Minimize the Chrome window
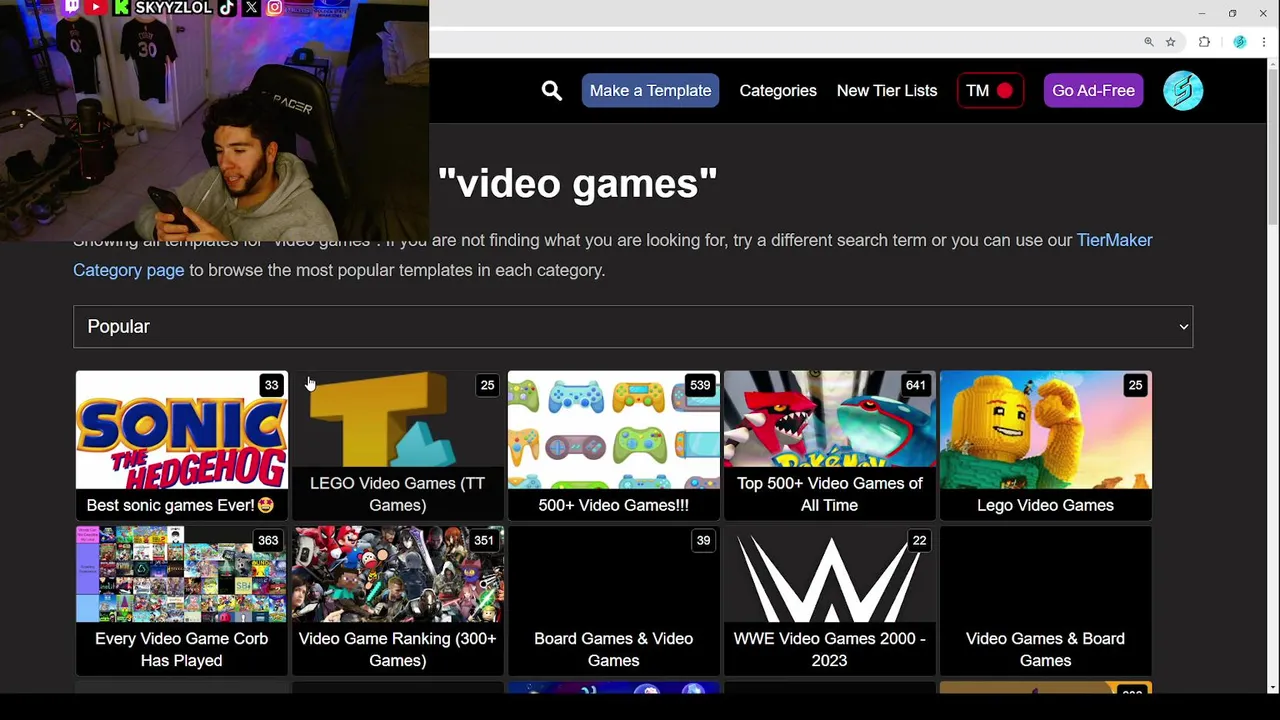This screenshot has height=720, width=1280. [x=1201, y=13]
